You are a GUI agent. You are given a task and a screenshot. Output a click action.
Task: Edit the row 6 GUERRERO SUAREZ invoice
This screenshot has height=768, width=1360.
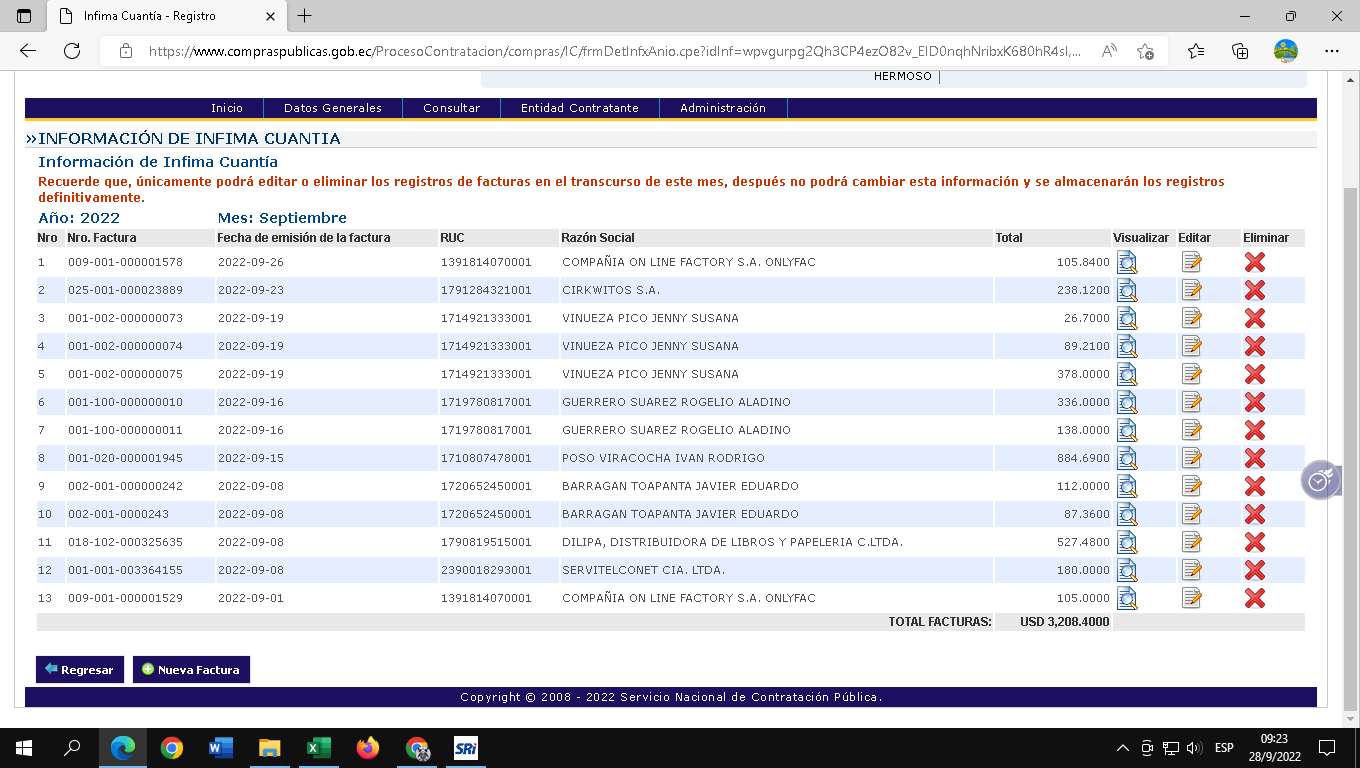[x=1191, y=402]
